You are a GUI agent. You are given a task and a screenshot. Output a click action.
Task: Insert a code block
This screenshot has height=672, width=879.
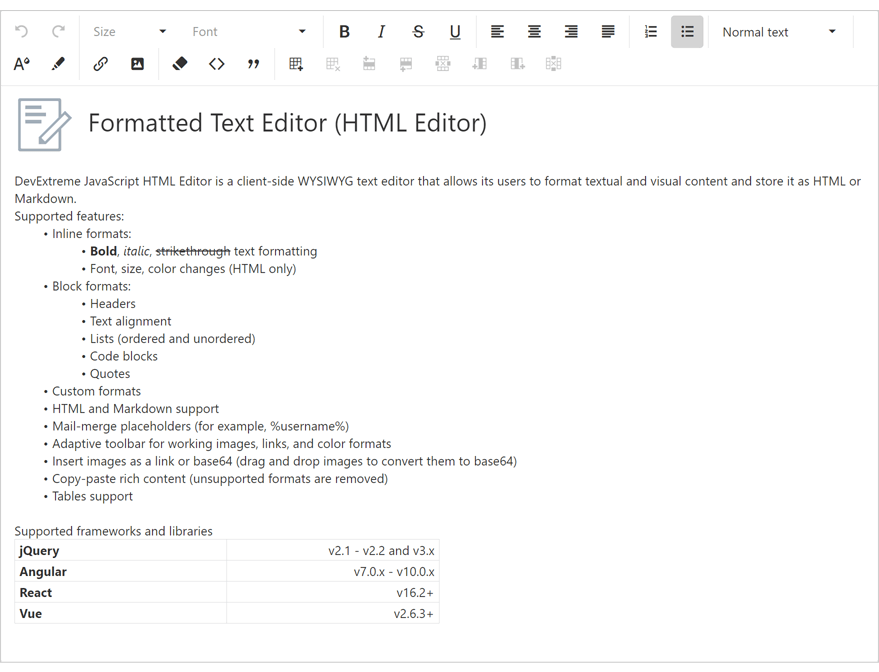217,63
